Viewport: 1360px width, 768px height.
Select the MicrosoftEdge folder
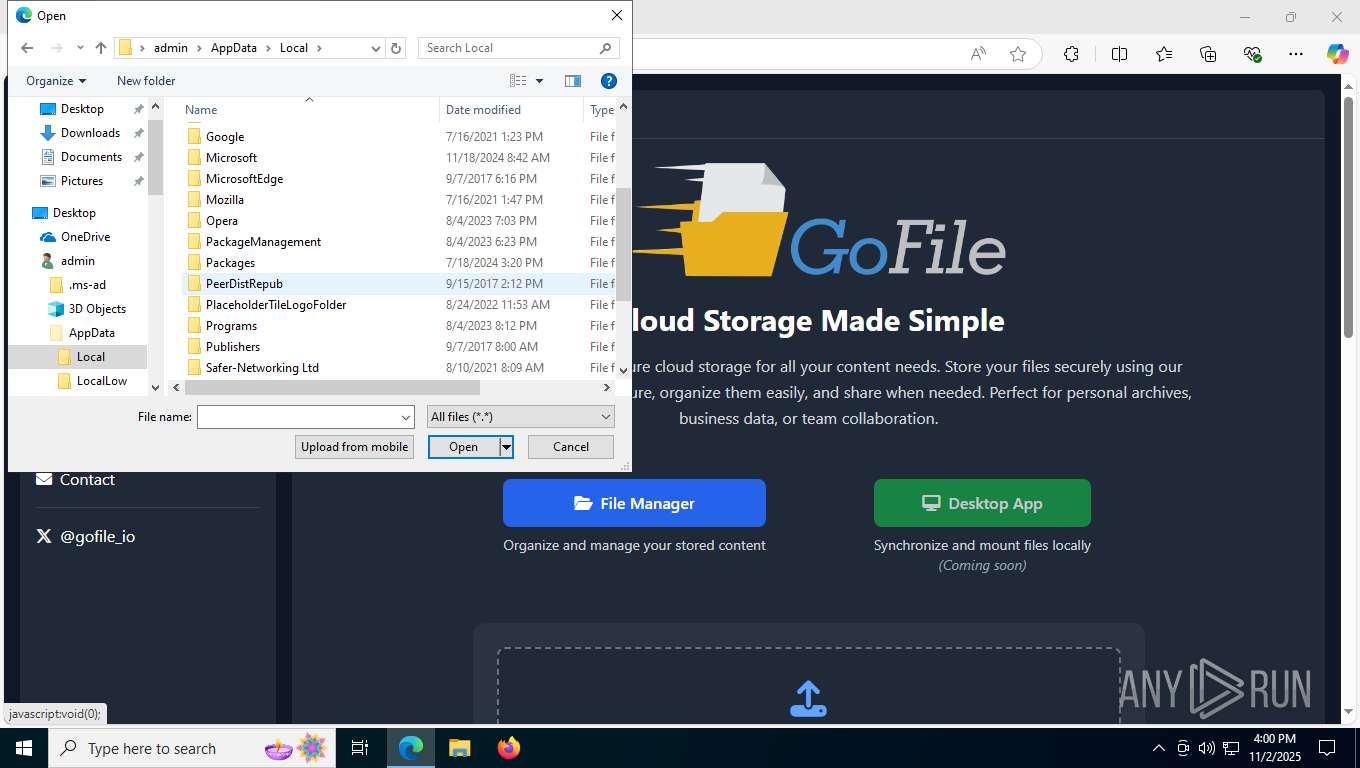click(x=244, y=179)
